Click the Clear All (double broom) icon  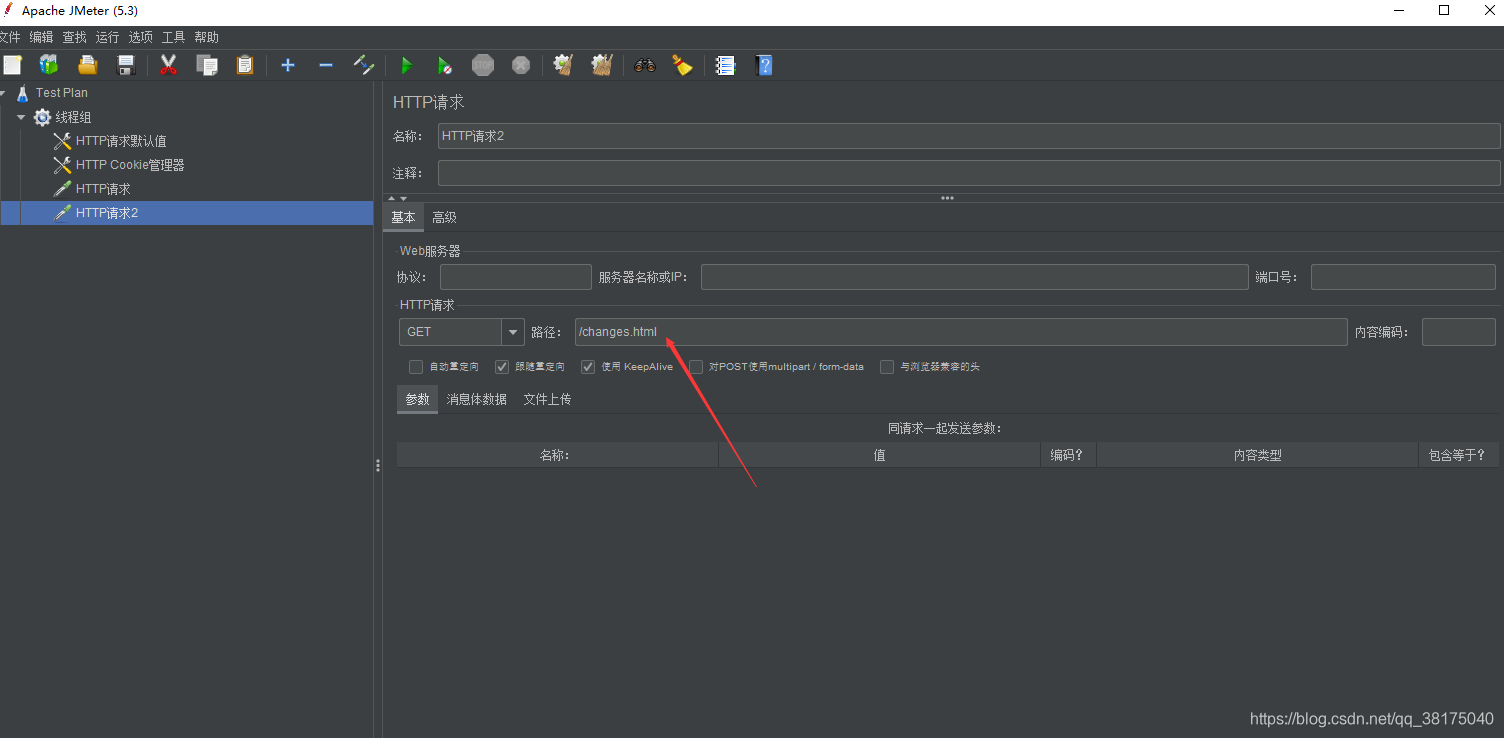[601, 65]
